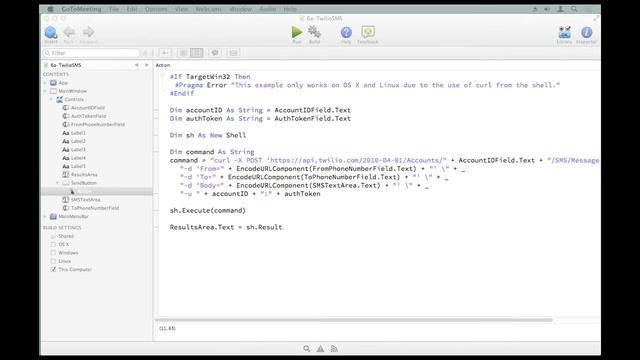This screenshot has height=360, width=640.
Task: Click the list view editor toolbar button
Action: pos(184,53)
